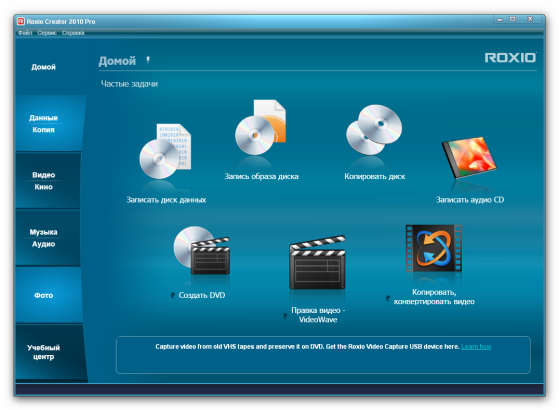The image size is (559, 410).
Task: Click Копировать, конвертировать видео label
Action: [x=434, y=297]
